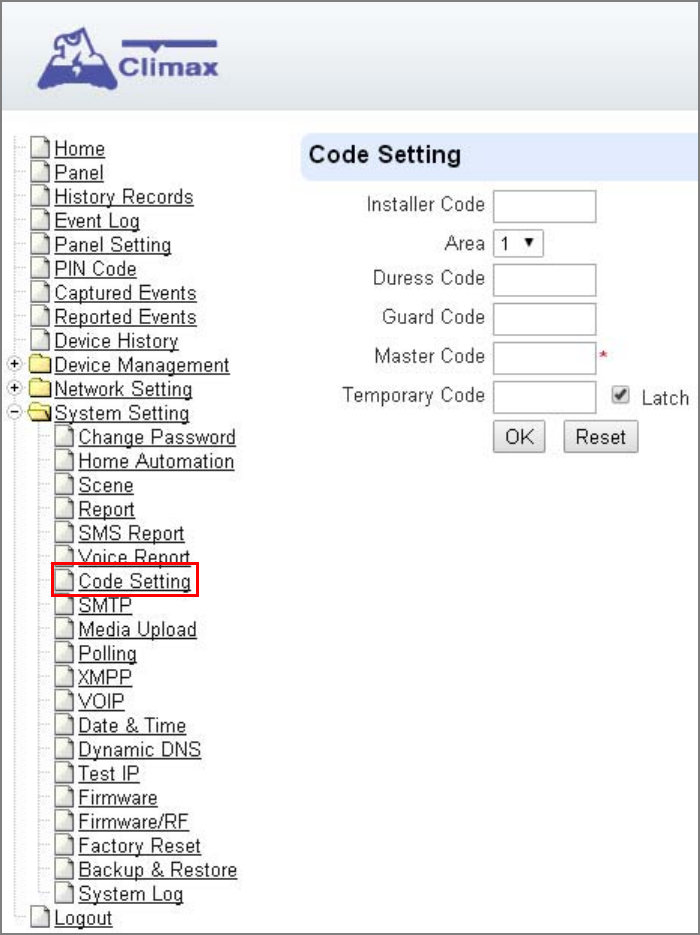Screen dimensions: 700x935
Task: Focus the Installer Code input field
Action: point(544,206)
